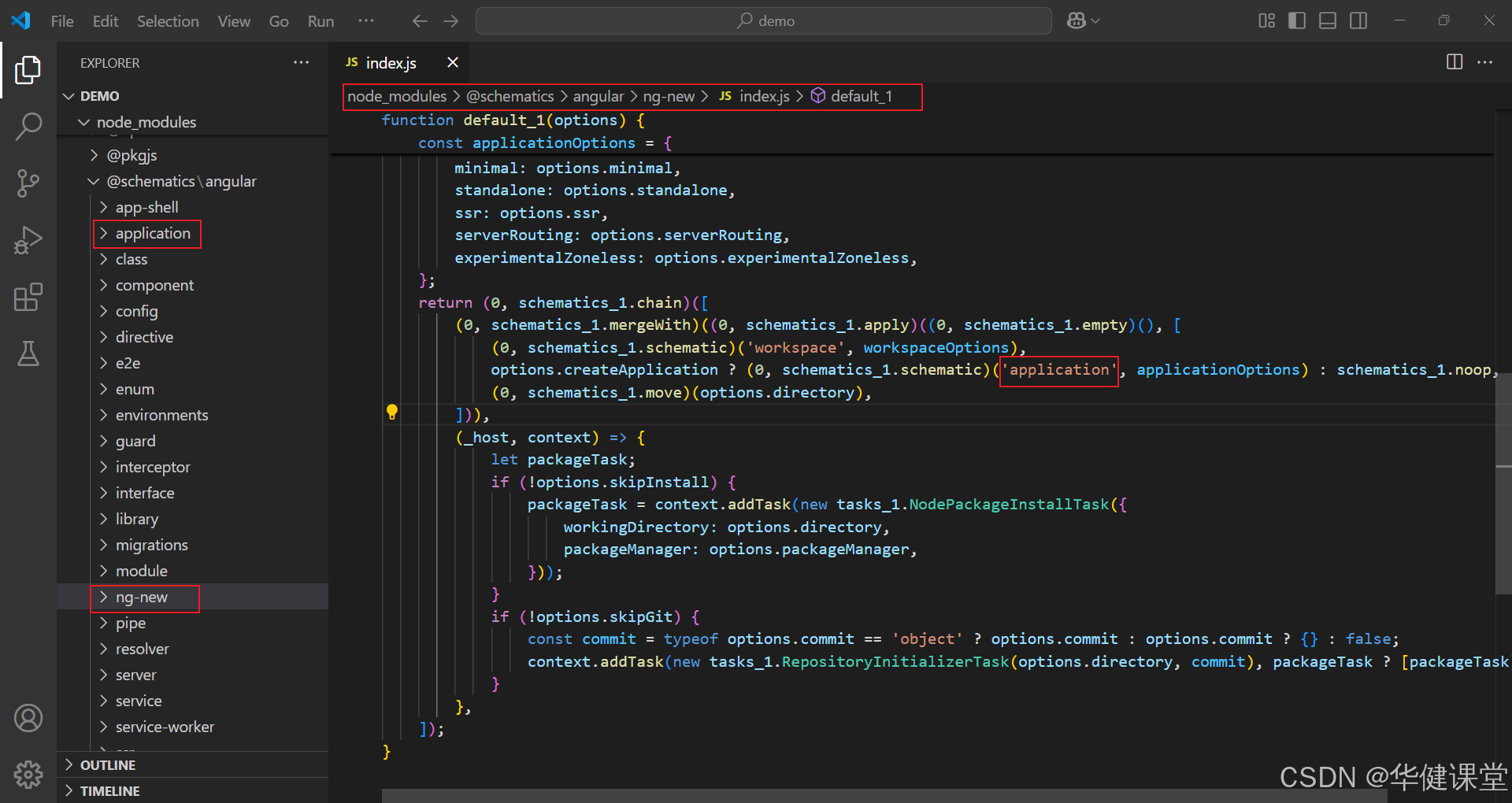Close the index.js tab
This screenshot has width=1512, height=803.
pos(453,62)
